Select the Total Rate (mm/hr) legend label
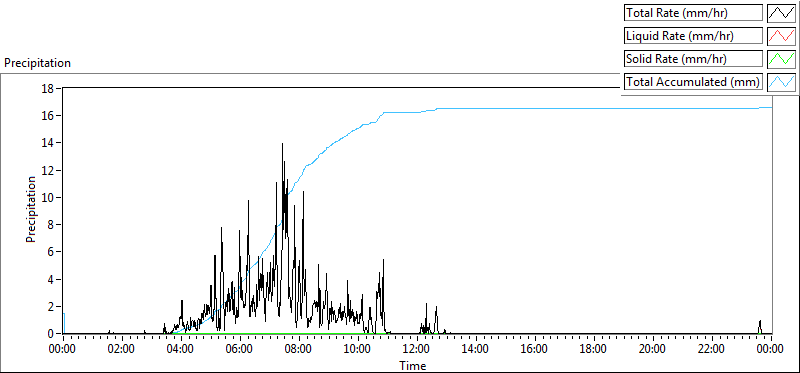 coord(693,13)
